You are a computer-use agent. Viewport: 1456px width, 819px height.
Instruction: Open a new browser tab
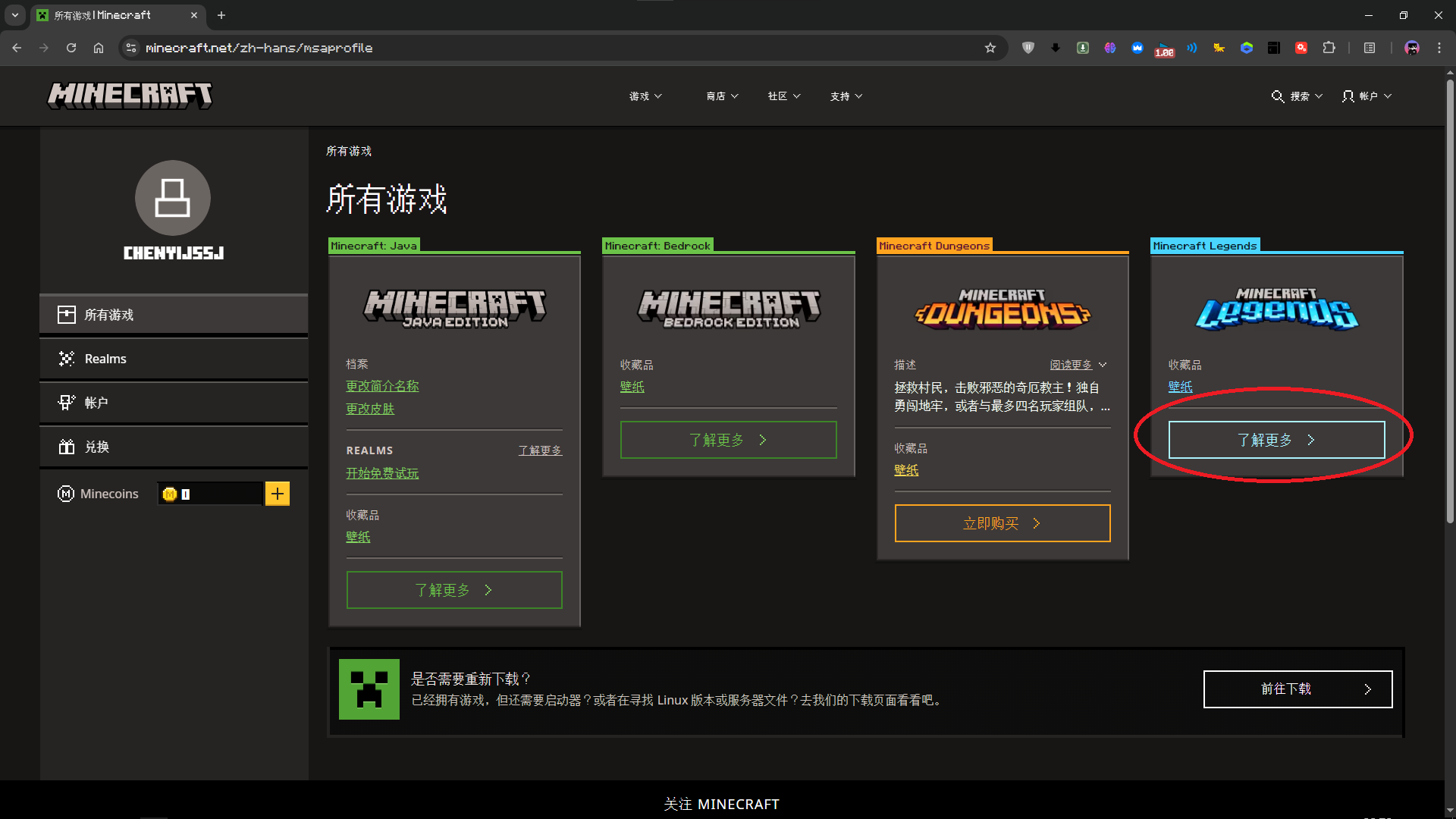click(x=221, y=15)
